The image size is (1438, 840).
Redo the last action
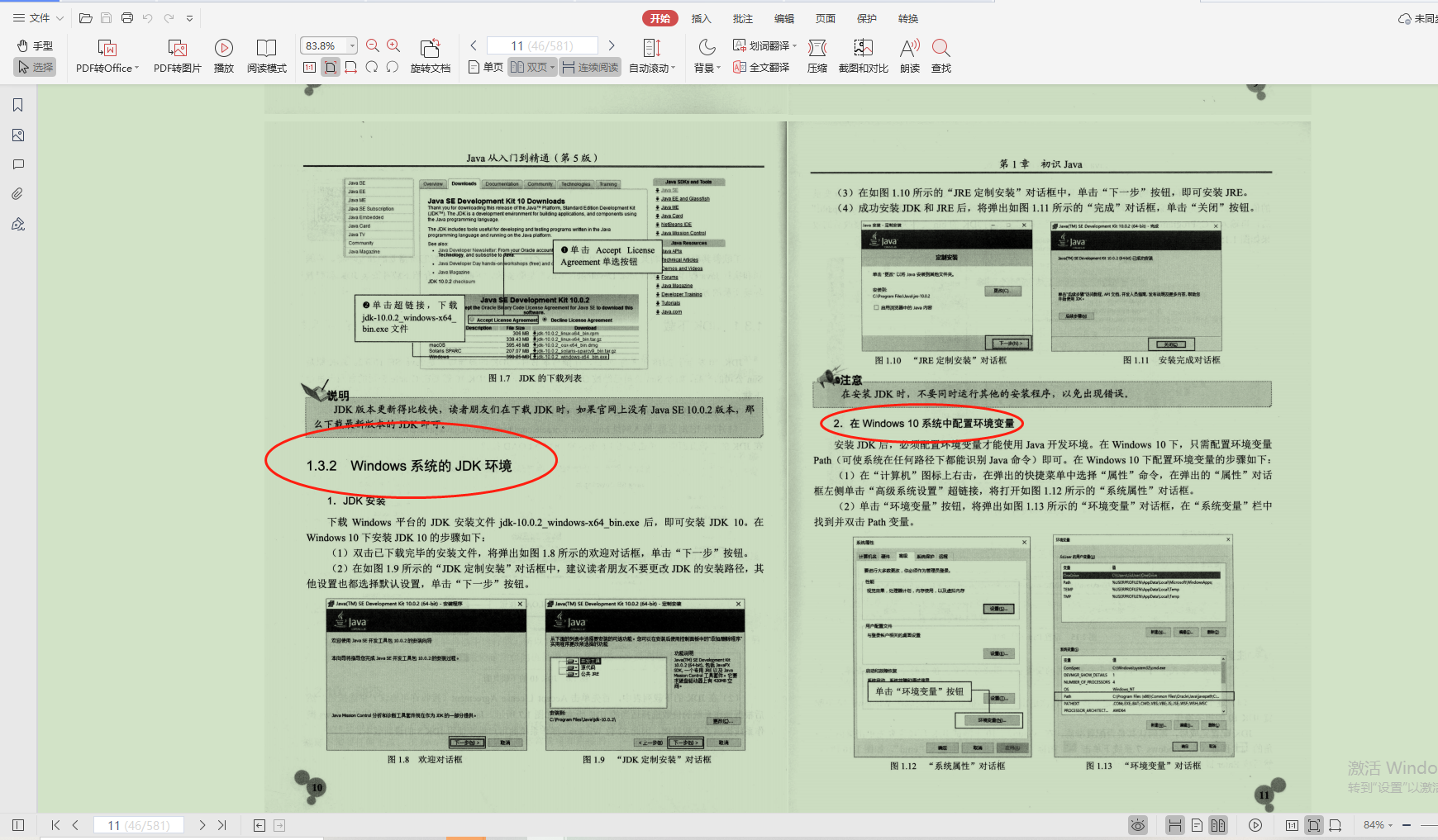[x=169, y=18]
